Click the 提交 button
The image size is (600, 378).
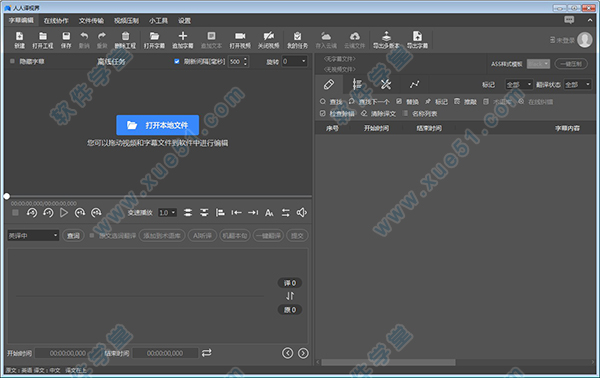pos(297,236)
